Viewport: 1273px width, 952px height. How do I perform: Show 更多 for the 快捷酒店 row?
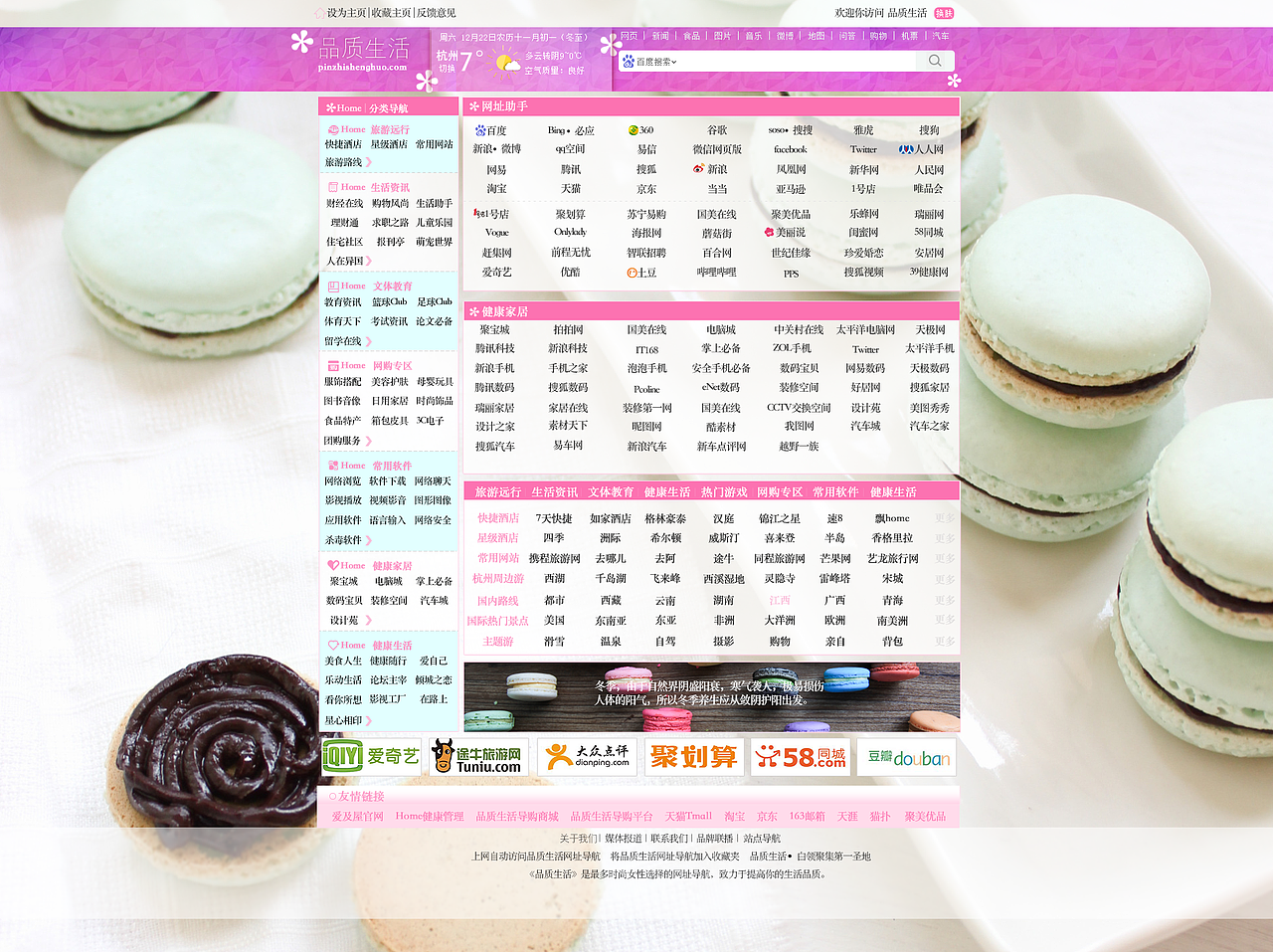(x=945, y=518)
